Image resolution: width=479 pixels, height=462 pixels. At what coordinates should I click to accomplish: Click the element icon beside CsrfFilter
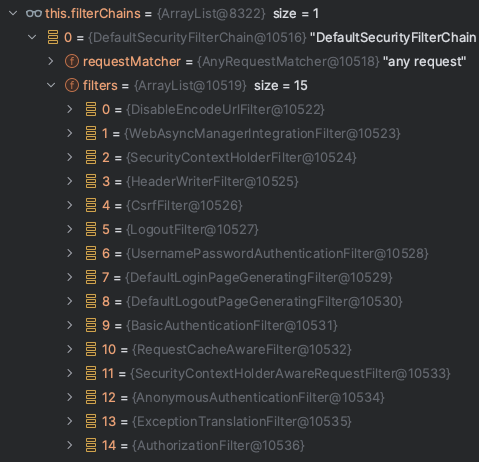(91, 205)
